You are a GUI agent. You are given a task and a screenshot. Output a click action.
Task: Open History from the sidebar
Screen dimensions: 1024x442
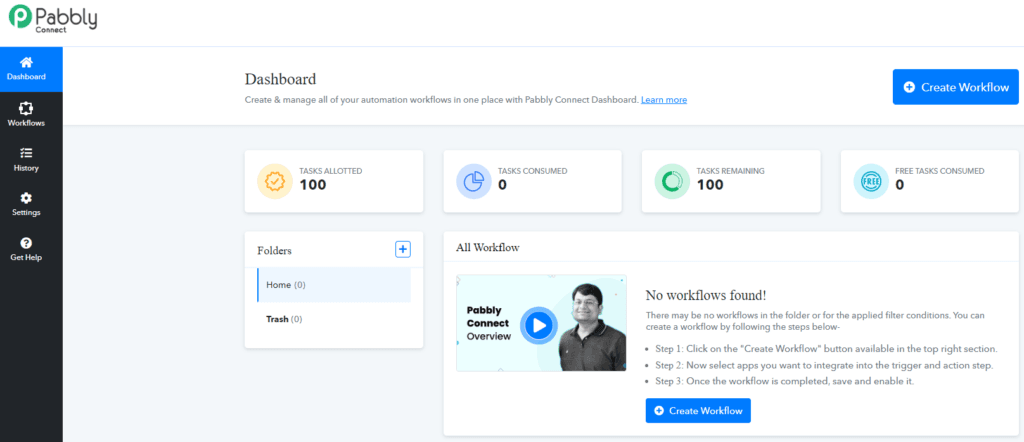pos(26,159)
